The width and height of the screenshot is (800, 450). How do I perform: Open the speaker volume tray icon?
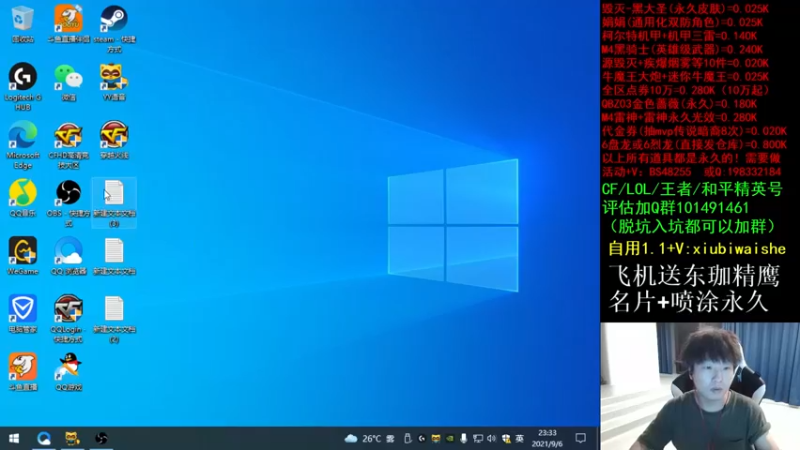pyautogui.click(x=491, y=438)
